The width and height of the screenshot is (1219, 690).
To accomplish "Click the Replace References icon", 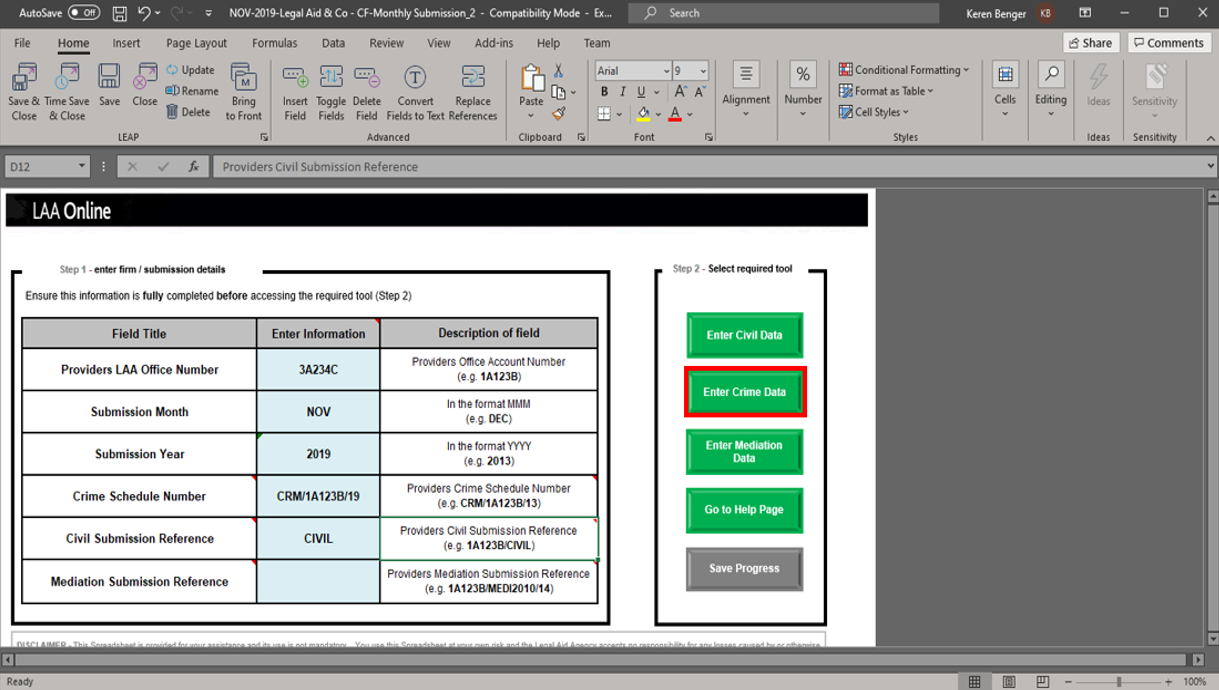I will (x=473, y=78).
